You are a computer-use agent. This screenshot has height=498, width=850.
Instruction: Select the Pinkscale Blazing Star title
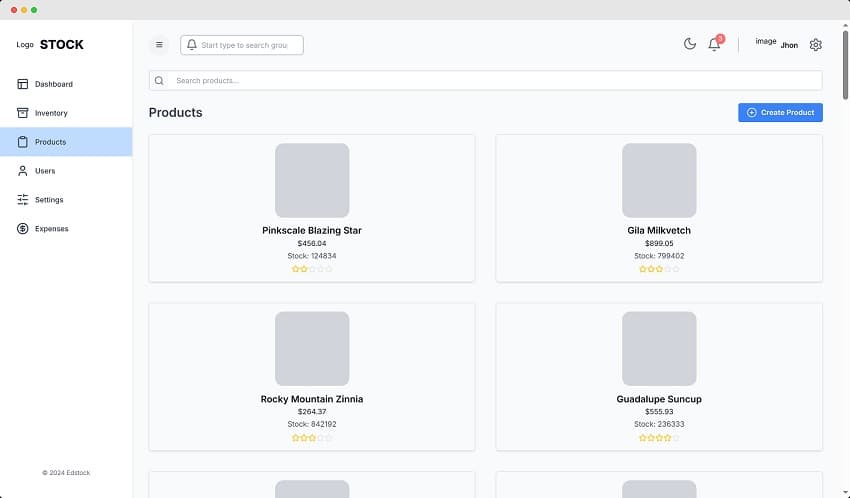coord(312,230)
